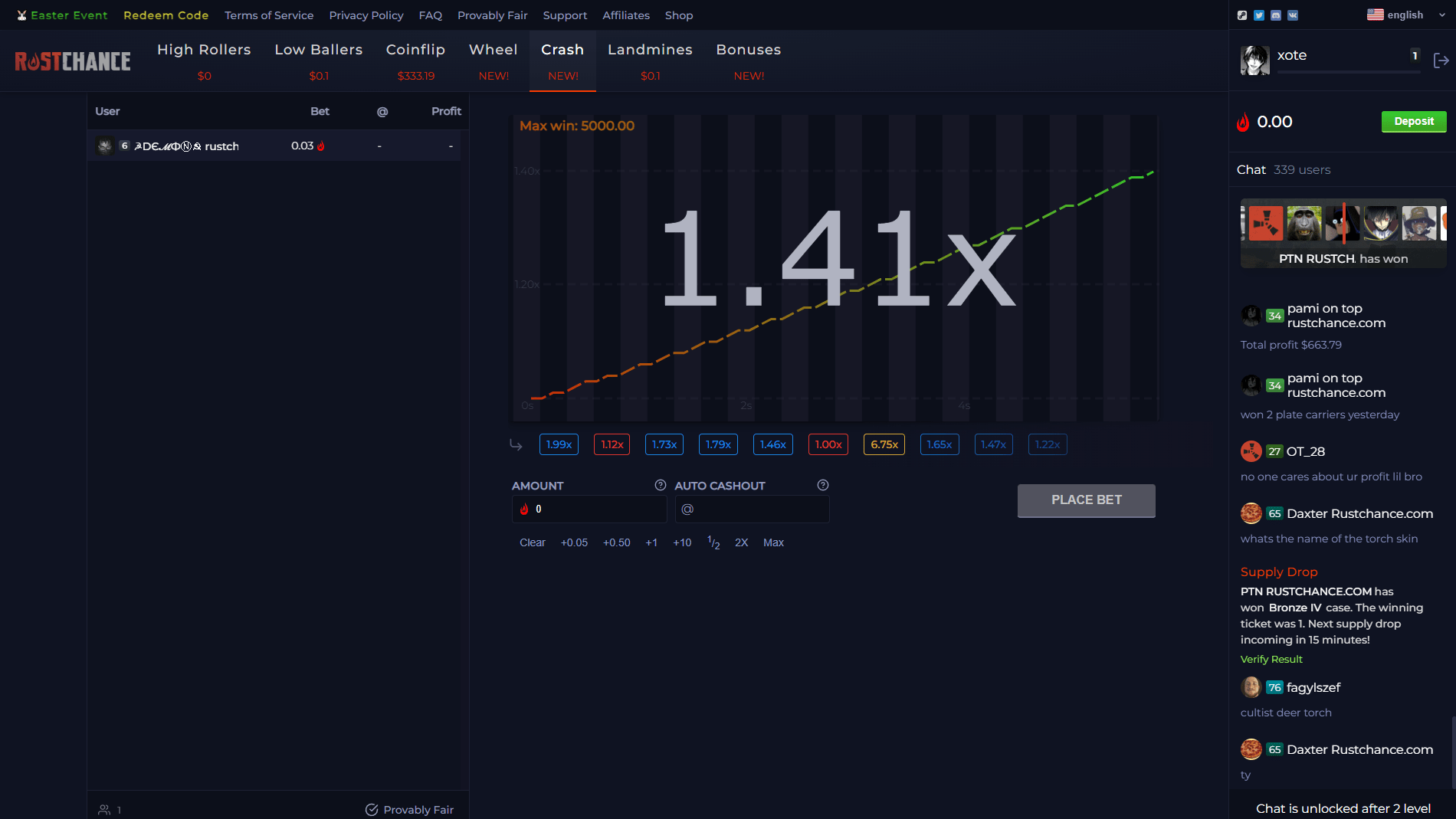Open the Discord social icon
Image resolution: width=1456 pixels, height=819 pixels.
tap(1275, 15)
